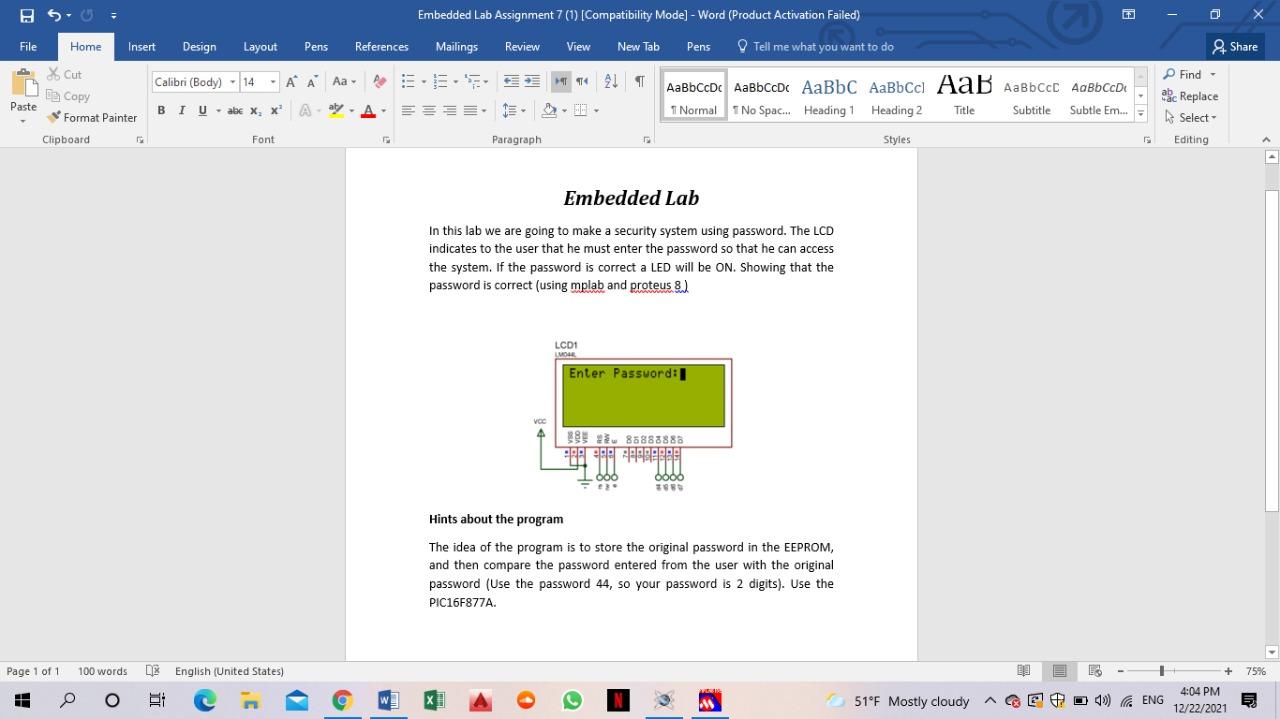Select the No Spacing style
Image resolution: width=1280 pixels, height=719 pixels.
[761, 96]
